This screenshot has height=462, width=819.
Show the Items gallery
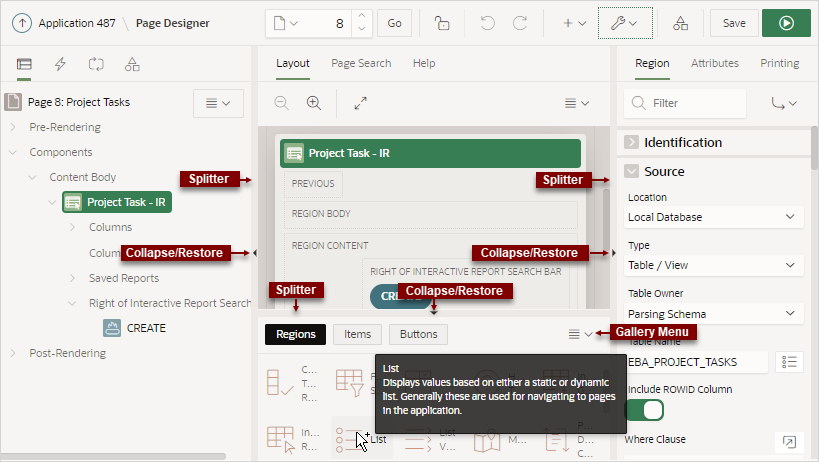tap(357, 334)
